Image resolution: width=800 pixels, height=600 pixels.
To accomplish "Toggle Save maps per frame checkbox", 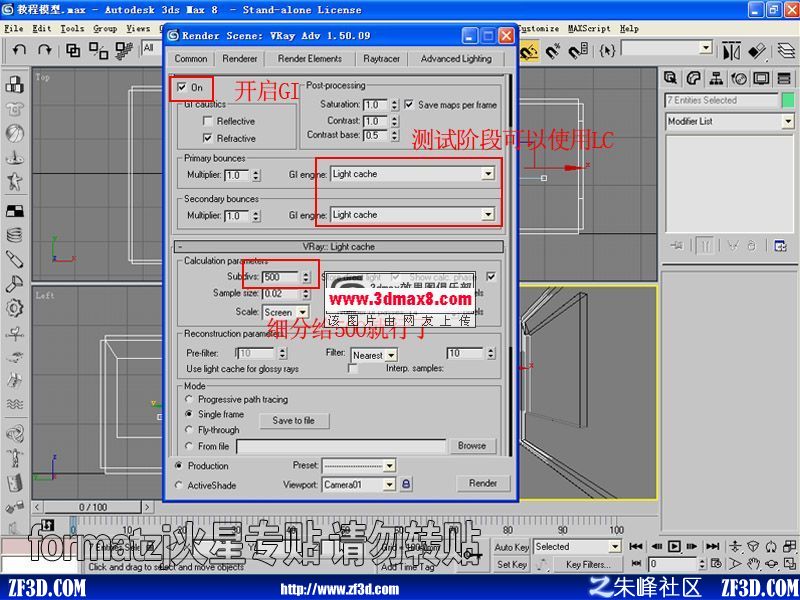I will [x=409, y=104].
